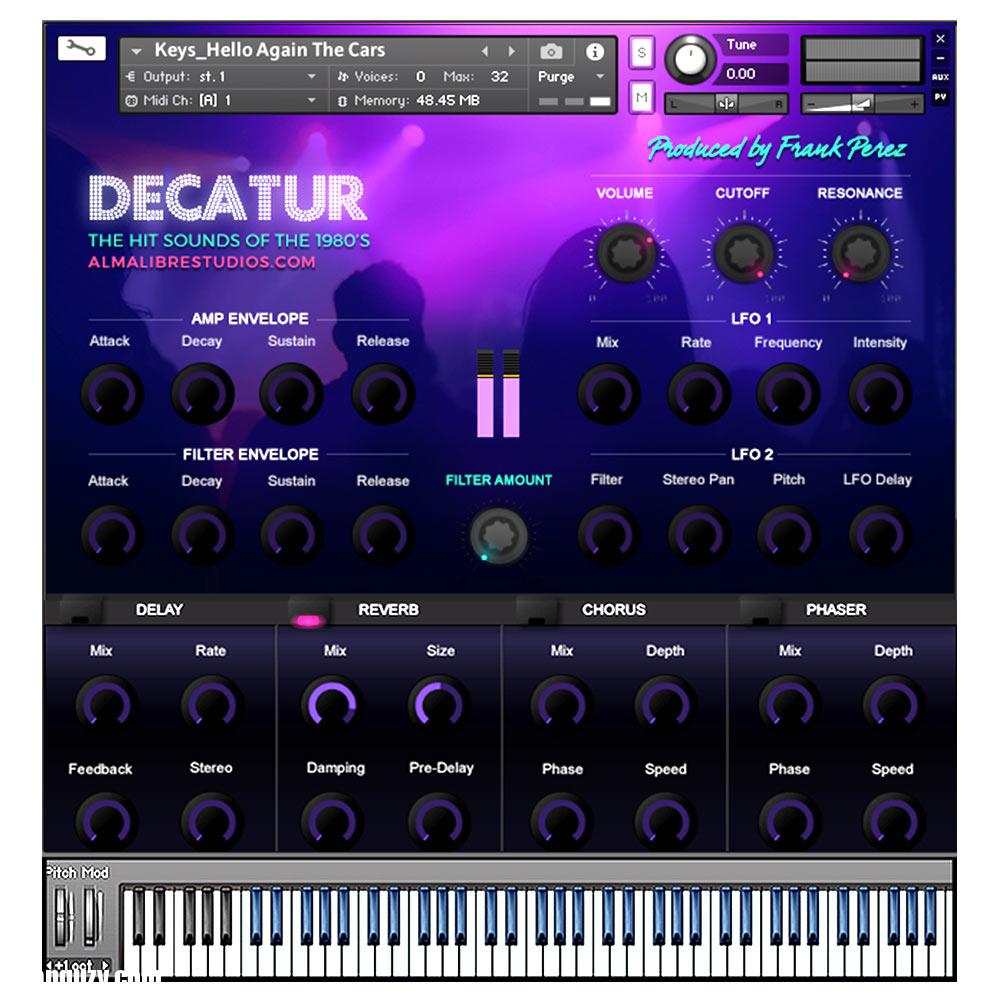Click the LFO 2 Pitch knob
This screenshot has height=1000, width=1000.
click(x=788, y=535)
